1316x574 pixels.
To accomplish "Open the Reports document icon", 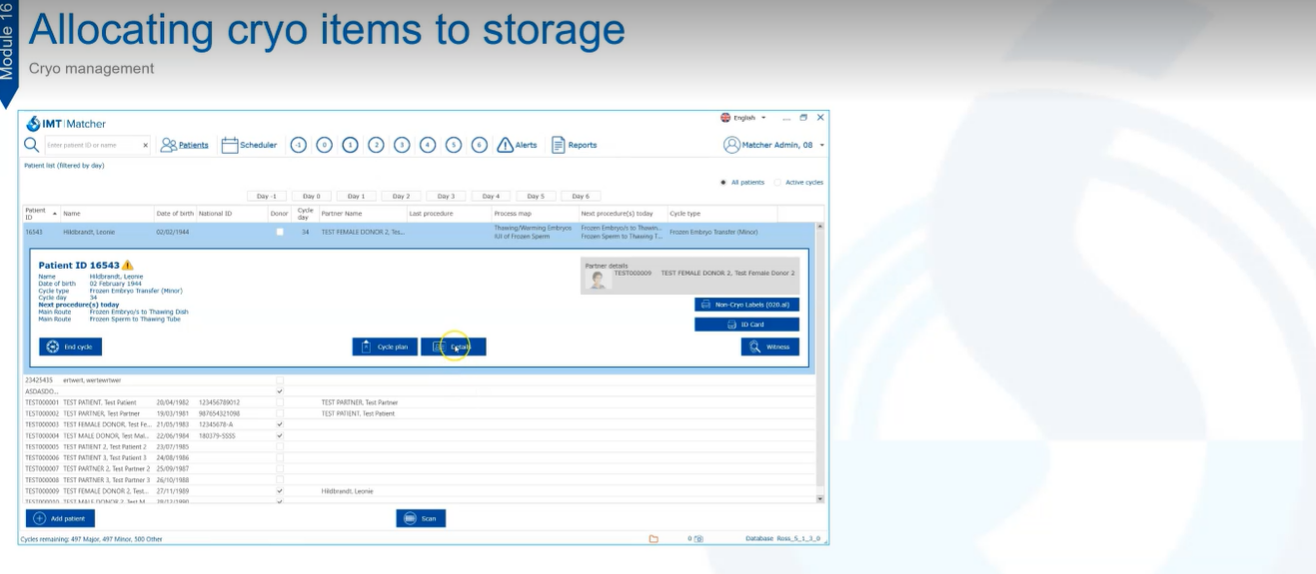I will click(558, 145).
